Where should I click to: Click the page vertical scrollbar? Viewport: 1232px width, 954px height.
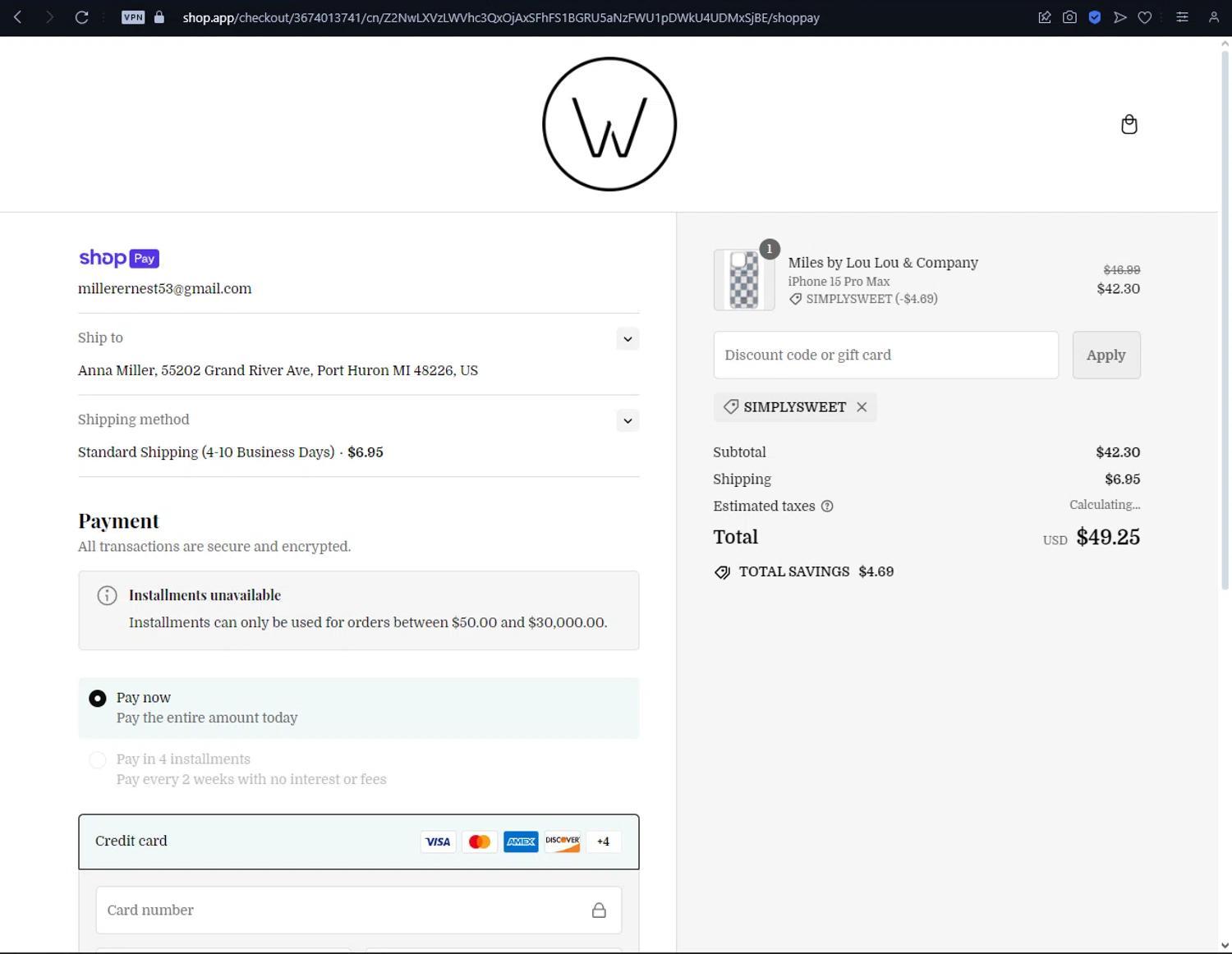point(1225,320)
